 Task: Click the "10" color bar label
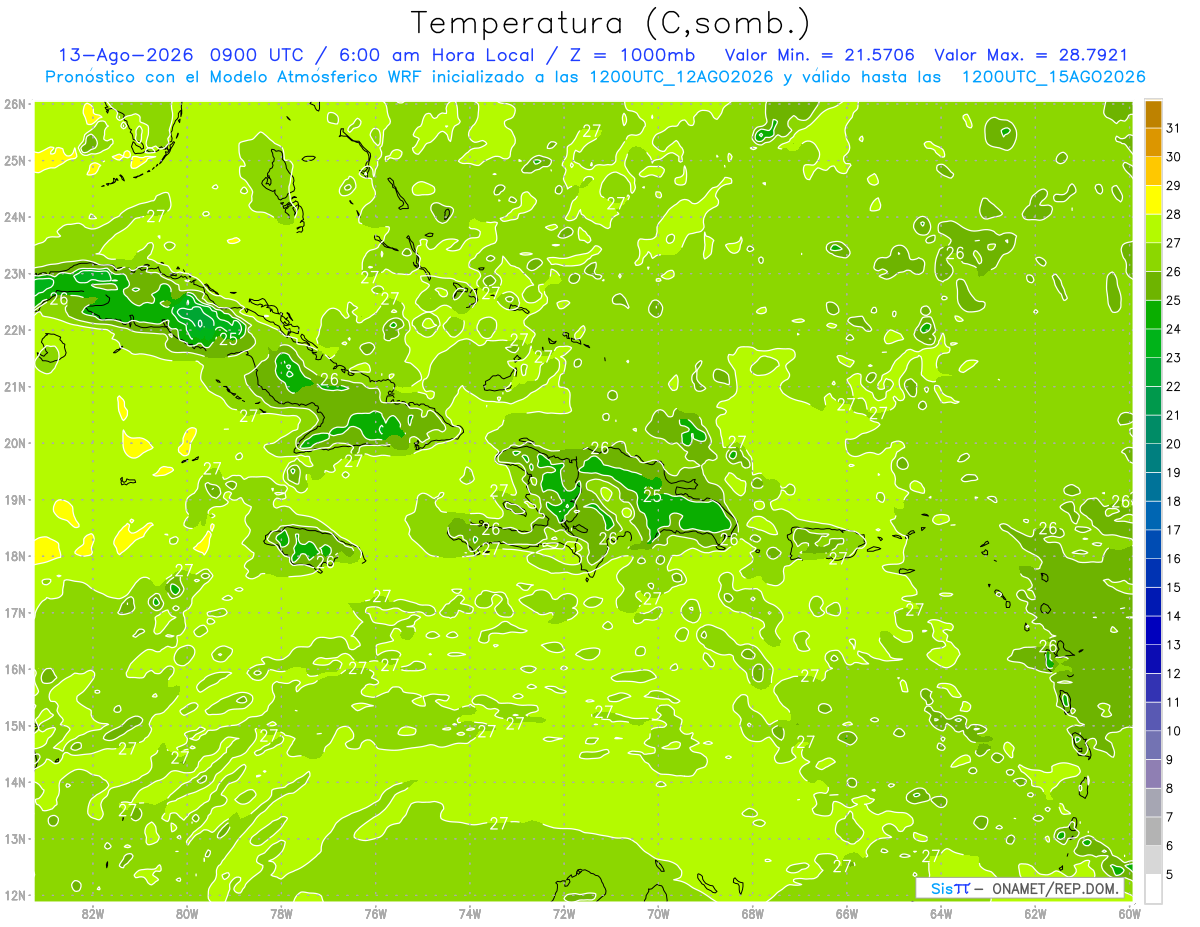pyautogui.click(x=1173, y=731)
